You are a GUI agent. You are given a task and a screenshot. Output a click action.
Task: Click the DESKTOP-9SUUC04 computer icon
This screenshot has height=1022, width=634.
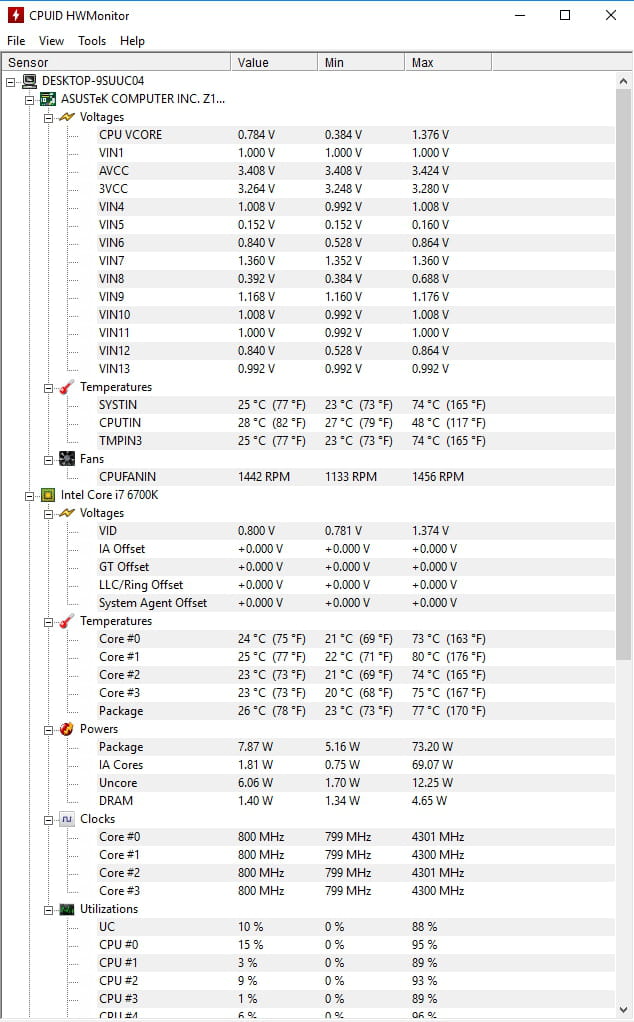coord(29,81)
